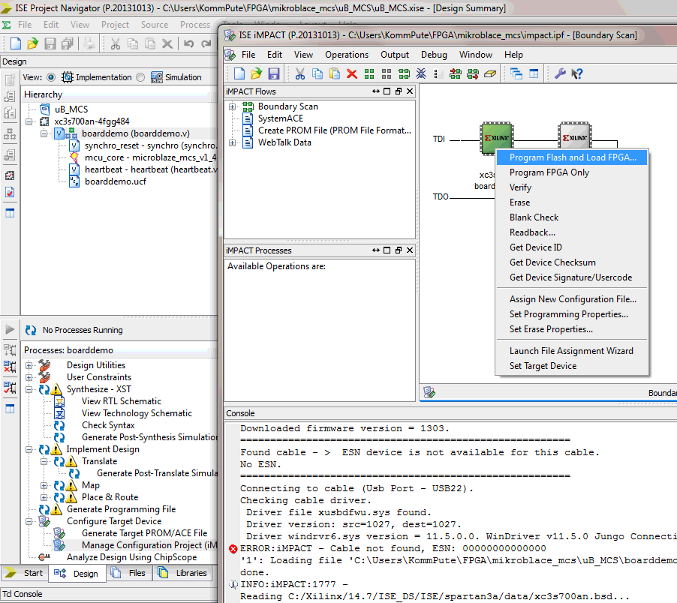Select SystemACE flow item

(280, 119)
